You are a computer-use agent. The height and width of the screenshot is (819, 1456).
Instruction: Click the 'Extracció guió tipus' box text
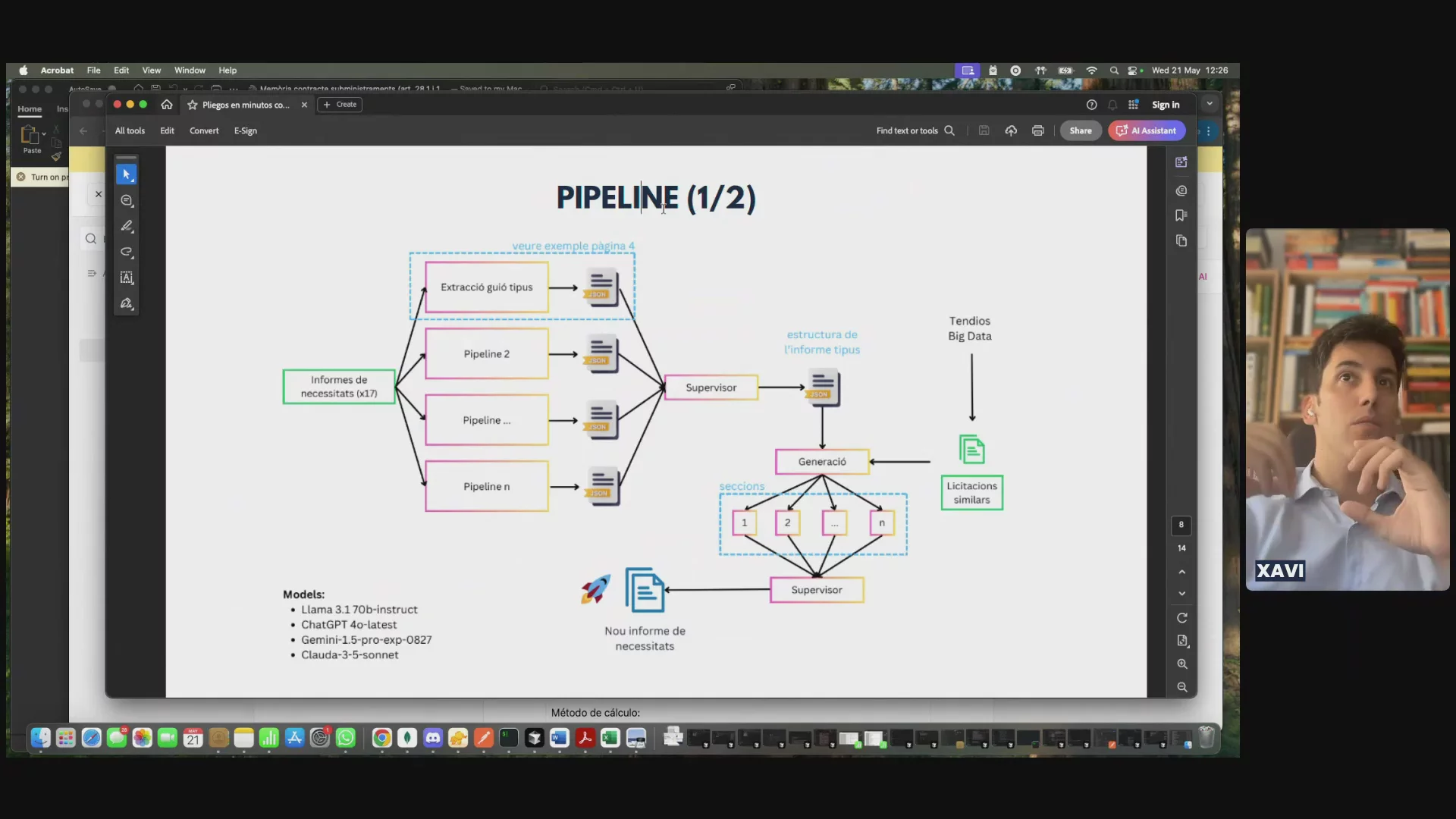(x=487, y=287)
